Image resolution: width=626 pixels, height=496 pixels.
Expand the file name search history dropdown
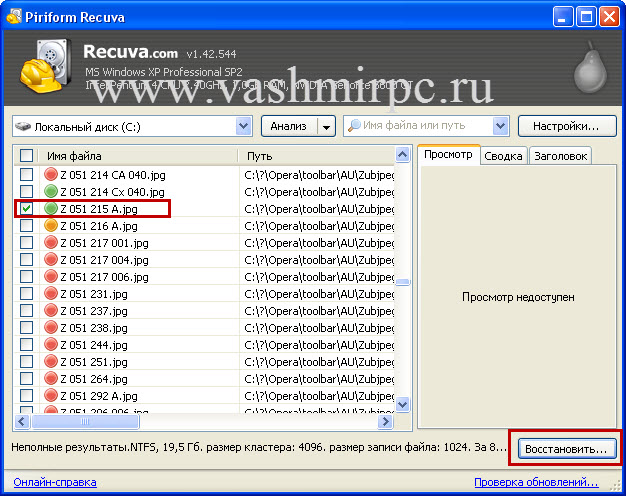pos(500,126)
